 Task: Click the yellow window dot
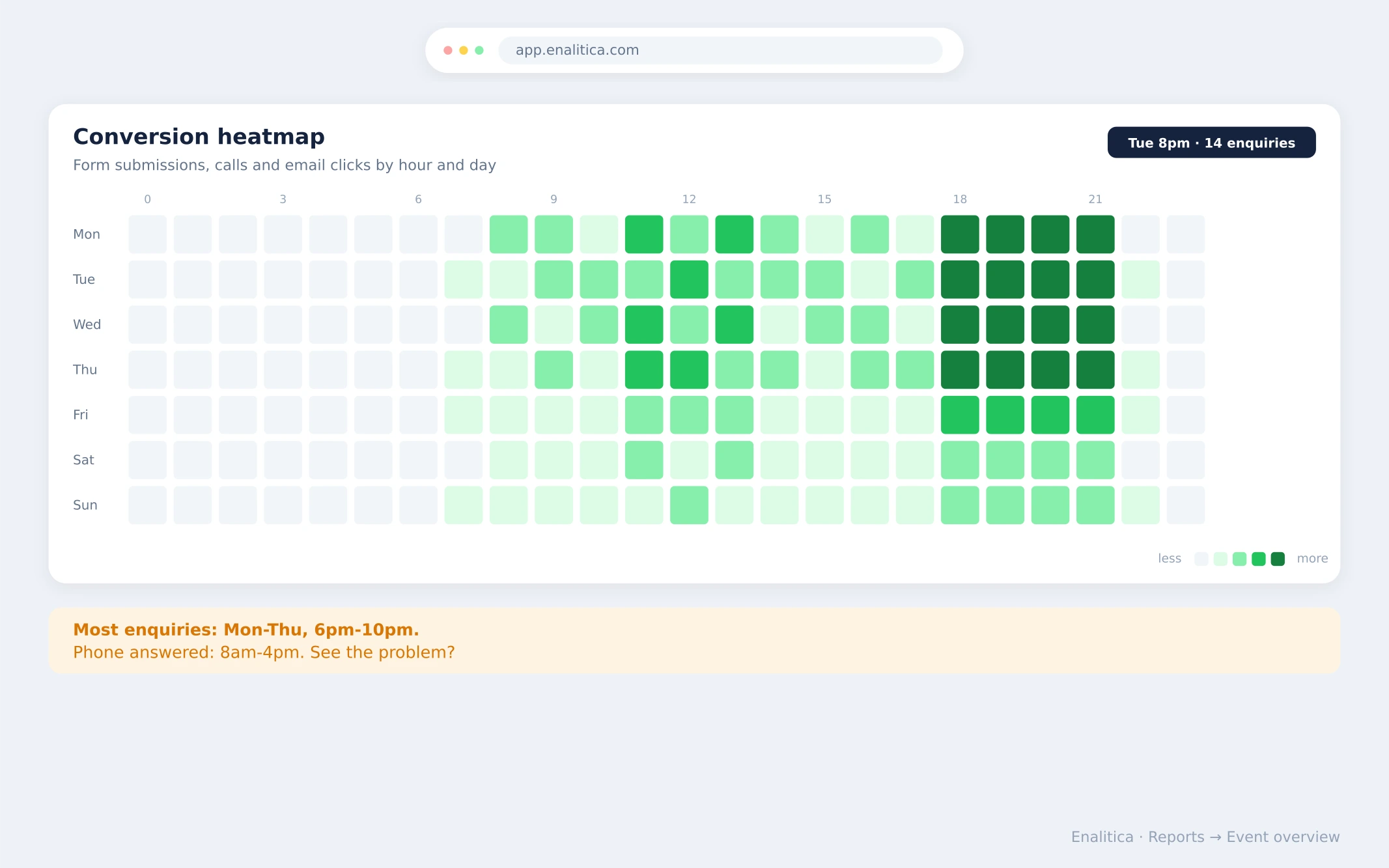tap(464, 50)
